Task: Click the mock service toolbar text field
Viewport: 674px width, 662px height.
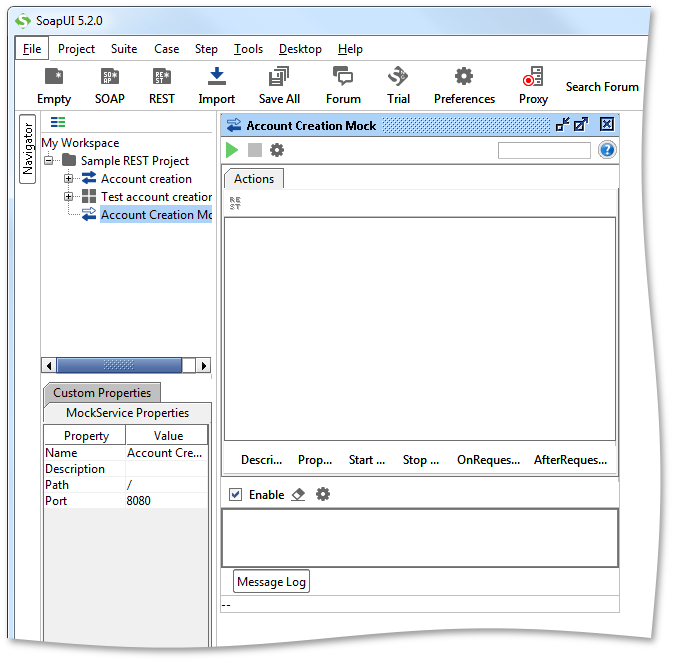Action: (x=544, y=150)
